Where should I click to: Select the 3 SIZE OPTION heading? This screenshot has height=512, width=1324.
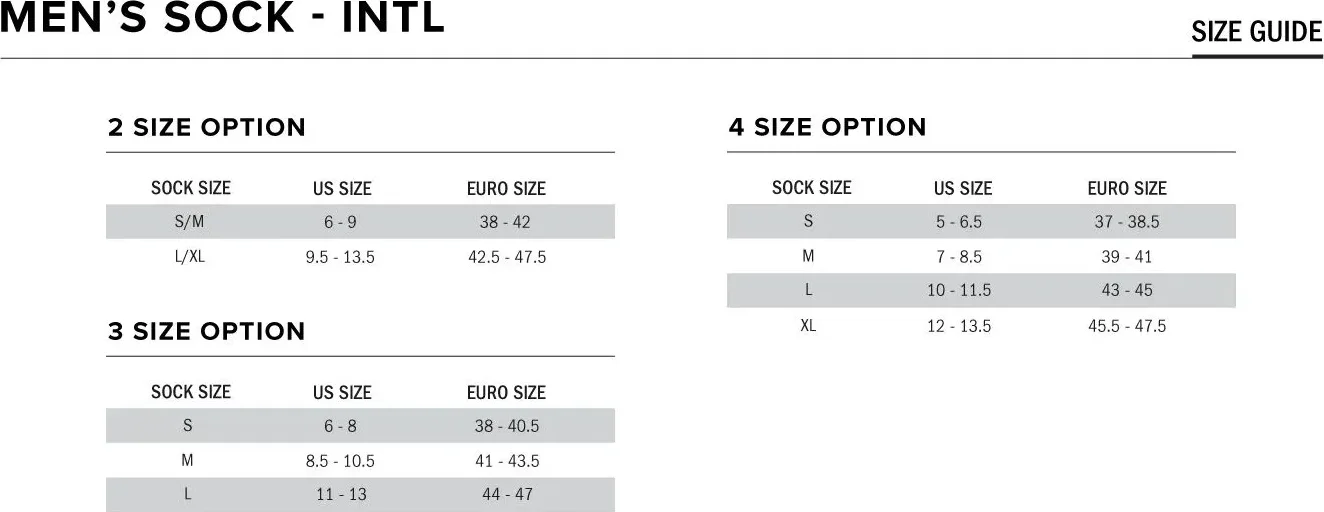click(206, 332)
